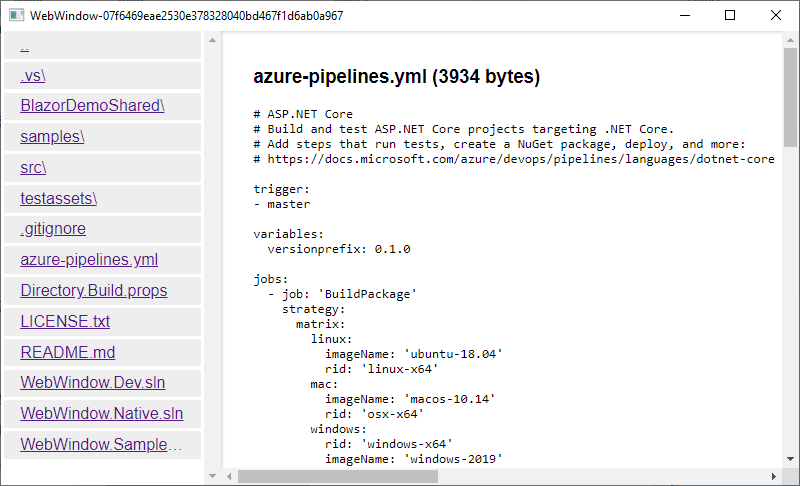
Task: Click the "rid: 'linux-x64'" line
Action: pos(382,369)
